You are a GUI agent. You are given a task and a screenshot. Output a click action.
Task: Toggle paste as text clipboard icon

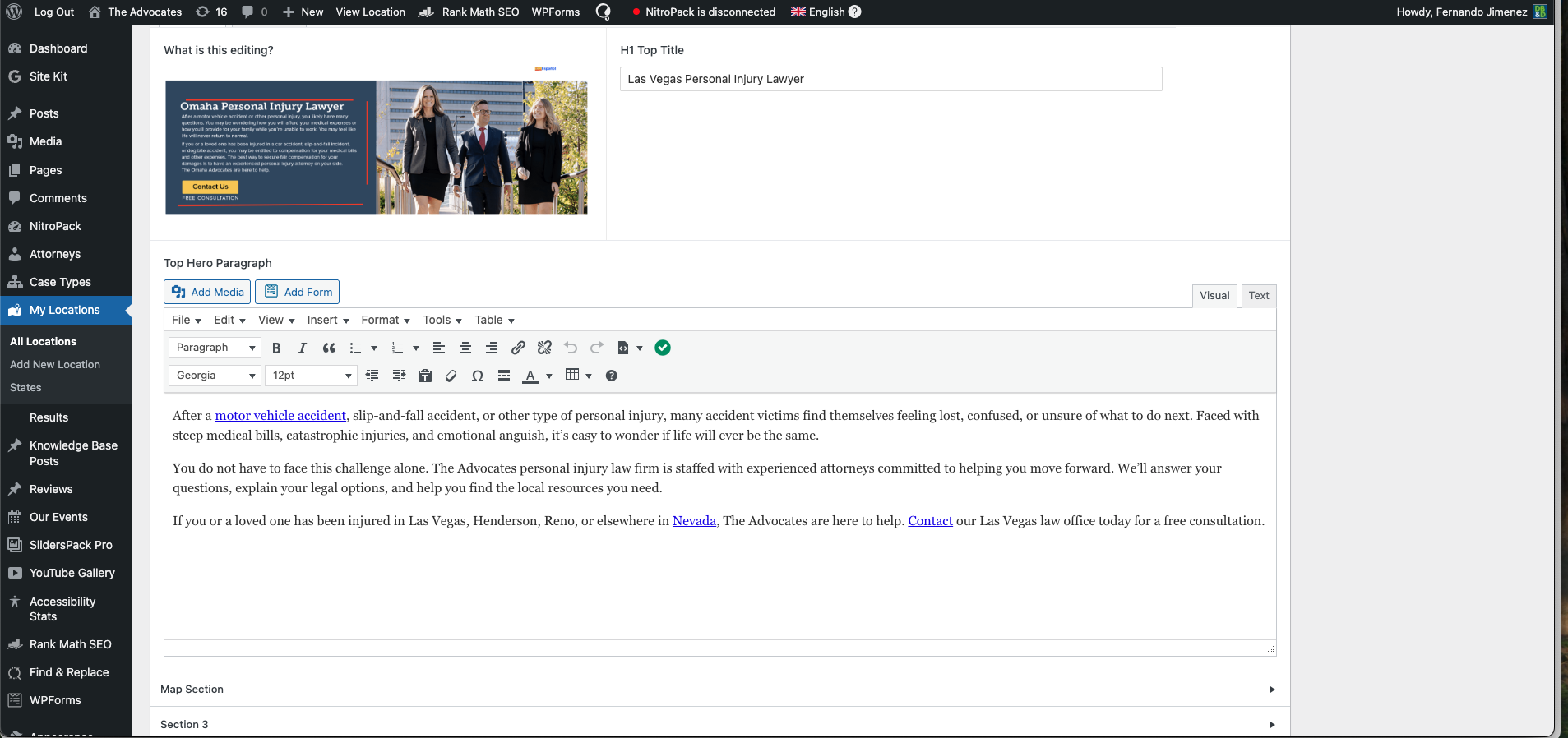(x=425, y=376)
